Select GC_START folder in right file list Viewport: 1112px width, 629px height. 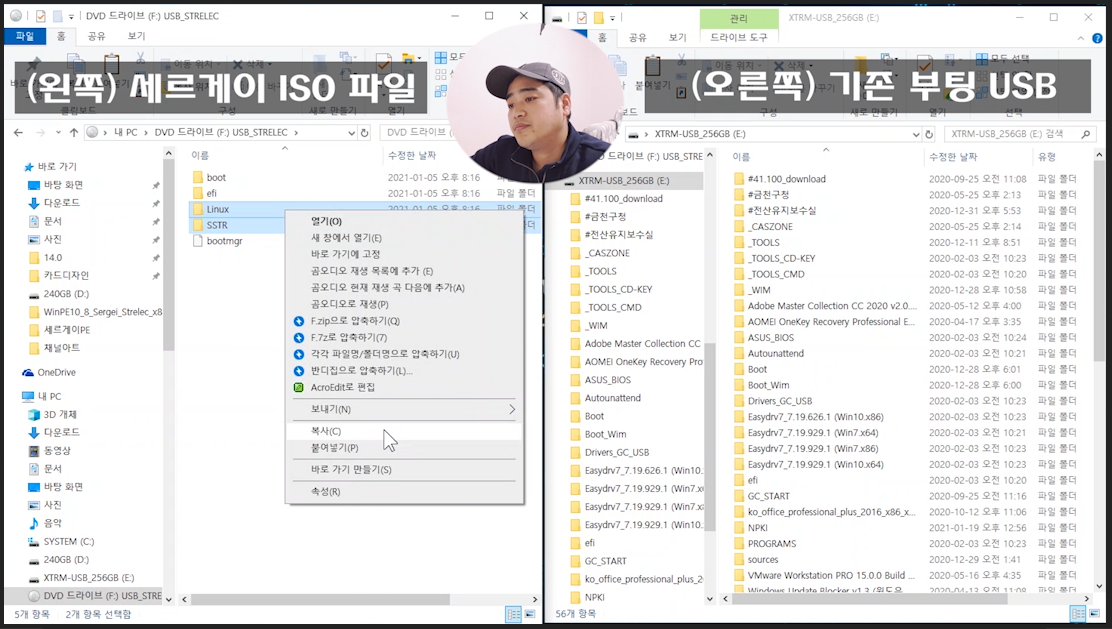pyautogui.click(x=768, y=496)
